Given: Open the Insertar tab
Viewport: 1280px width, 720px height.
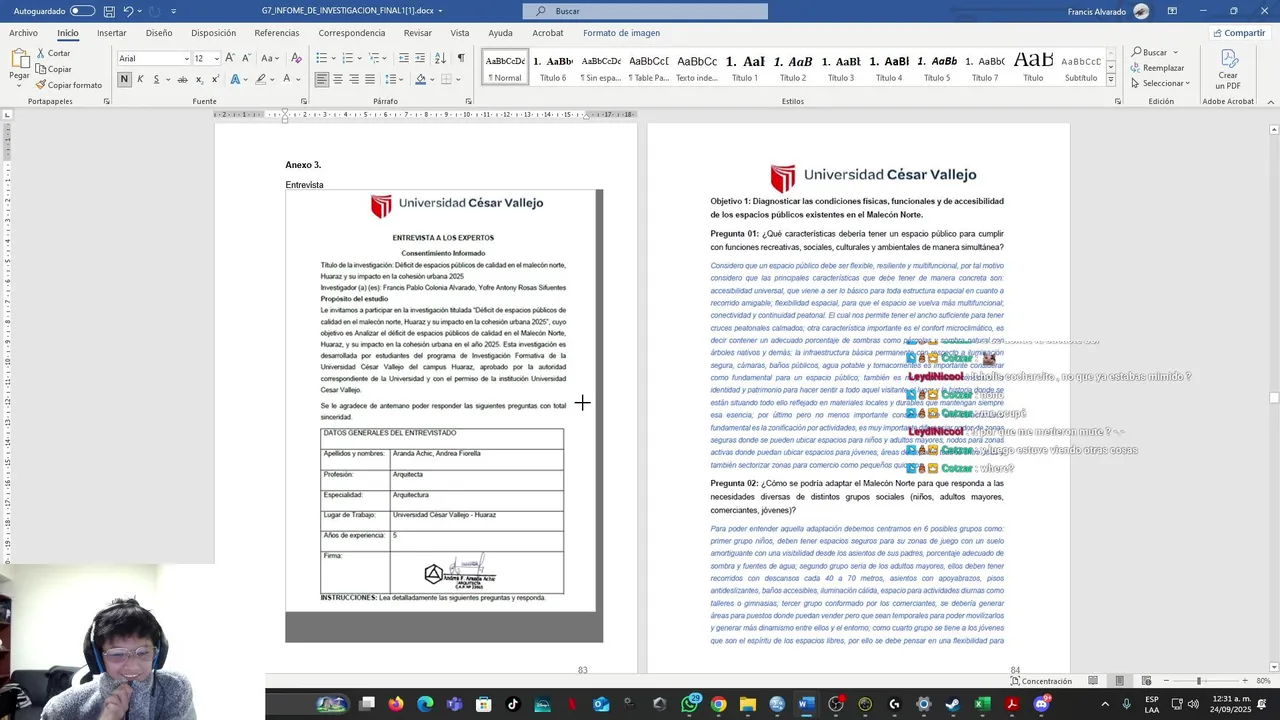Looking at the screenshot, I should (112, 33).
